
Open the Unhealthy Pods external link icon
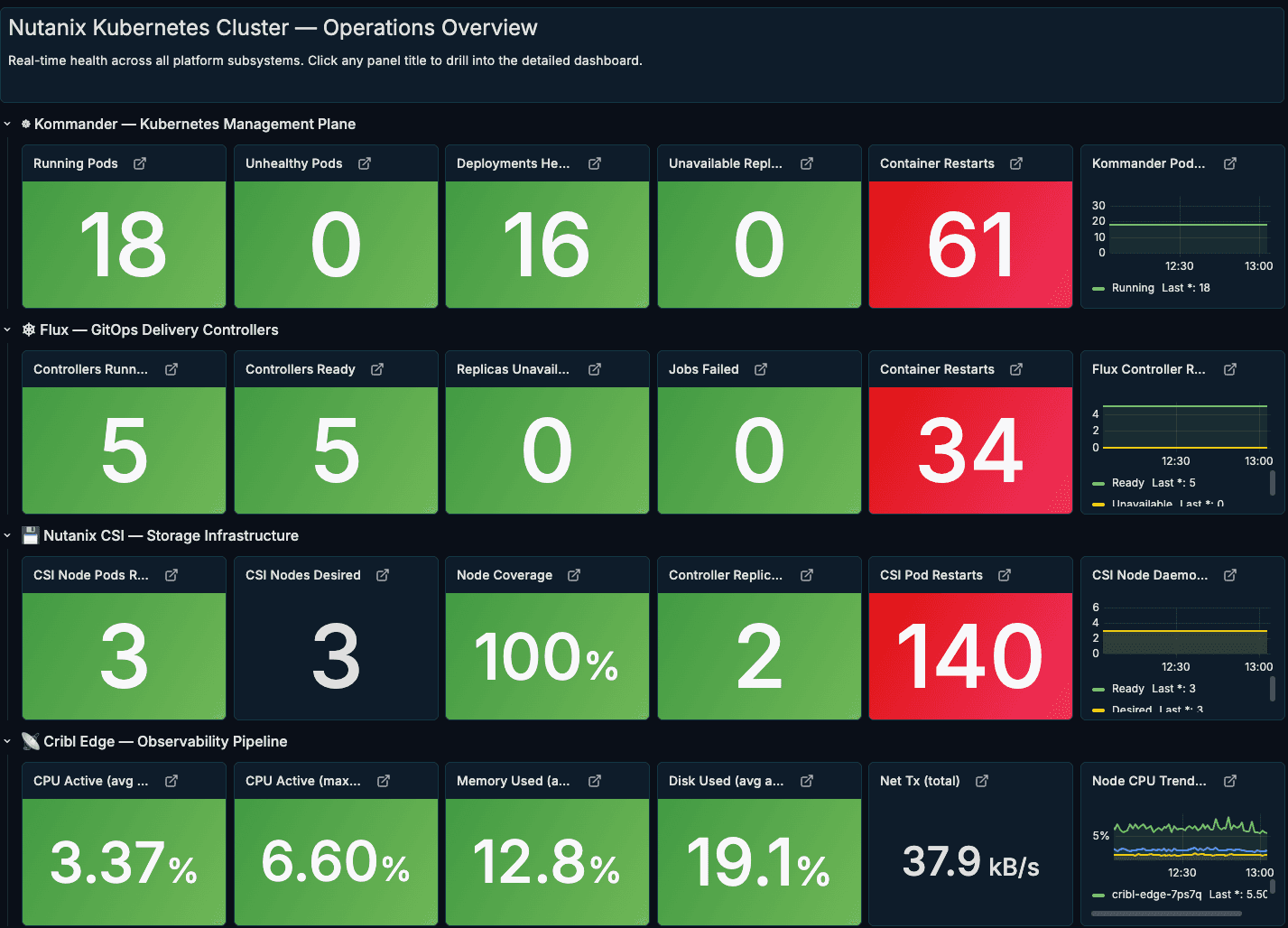point(365,163)
